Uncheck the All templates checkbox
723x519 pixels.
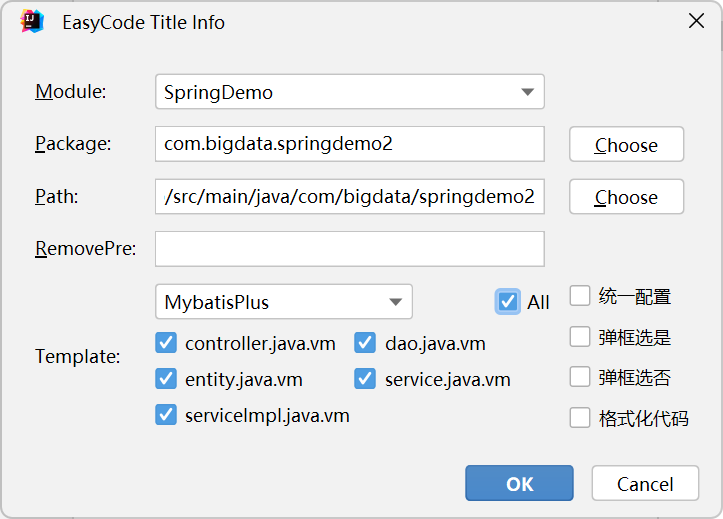(x=509, y=302)
